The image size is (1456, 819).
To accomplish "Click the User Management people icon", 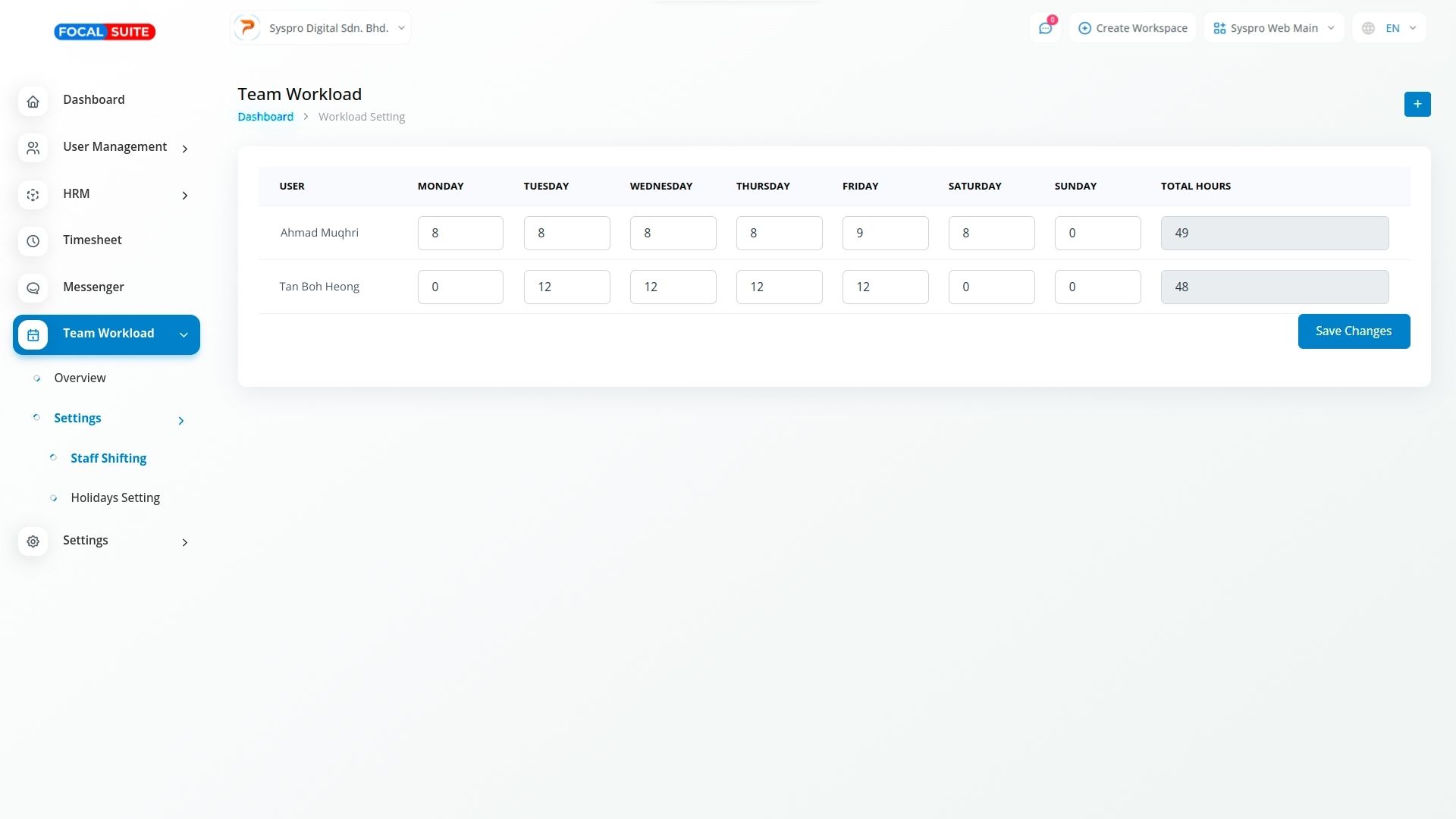I will tap(33, 148).
